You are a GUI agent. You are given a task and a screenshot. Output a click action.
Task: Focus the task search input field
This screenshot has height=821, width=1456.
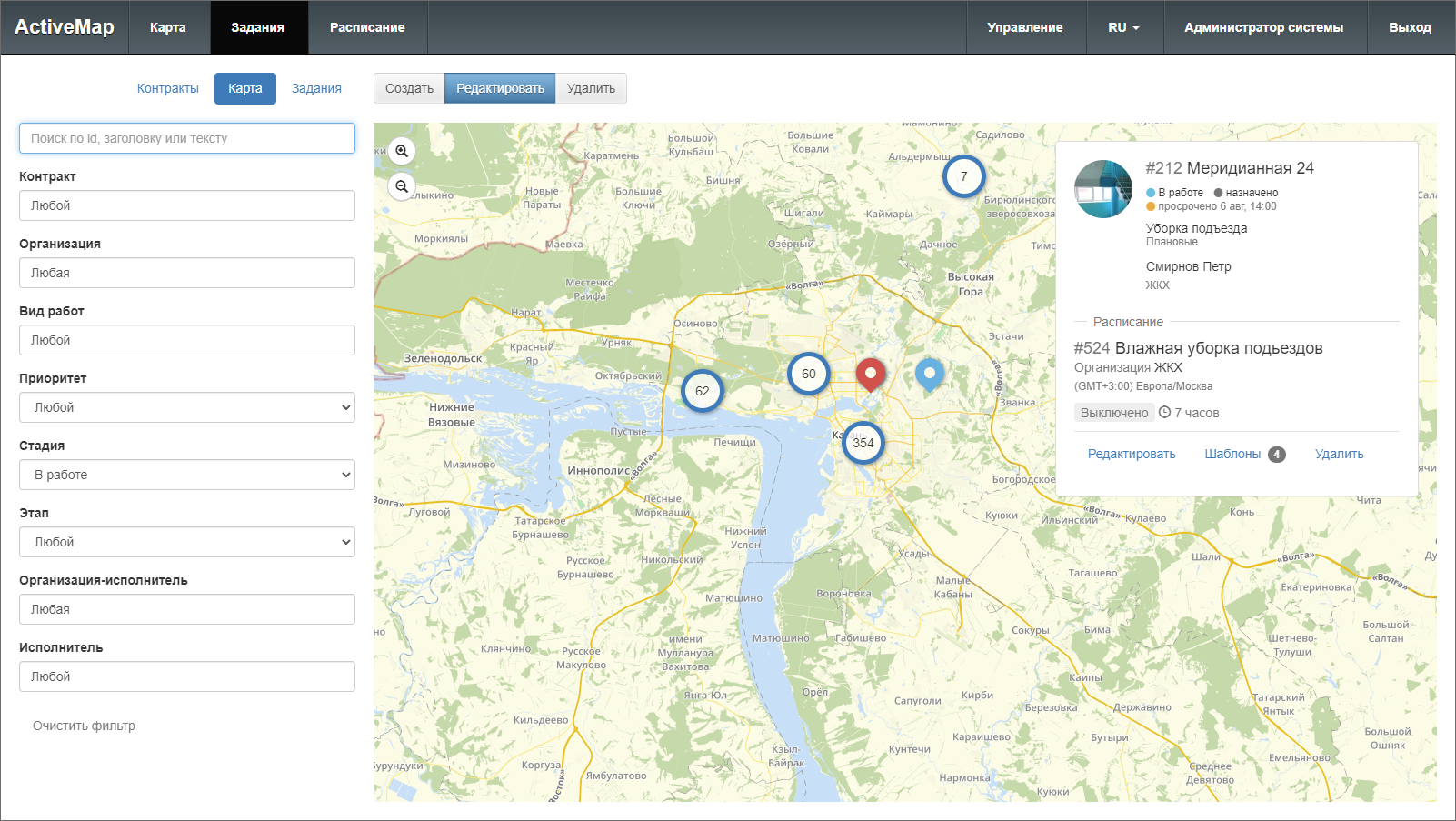[187, 138]
